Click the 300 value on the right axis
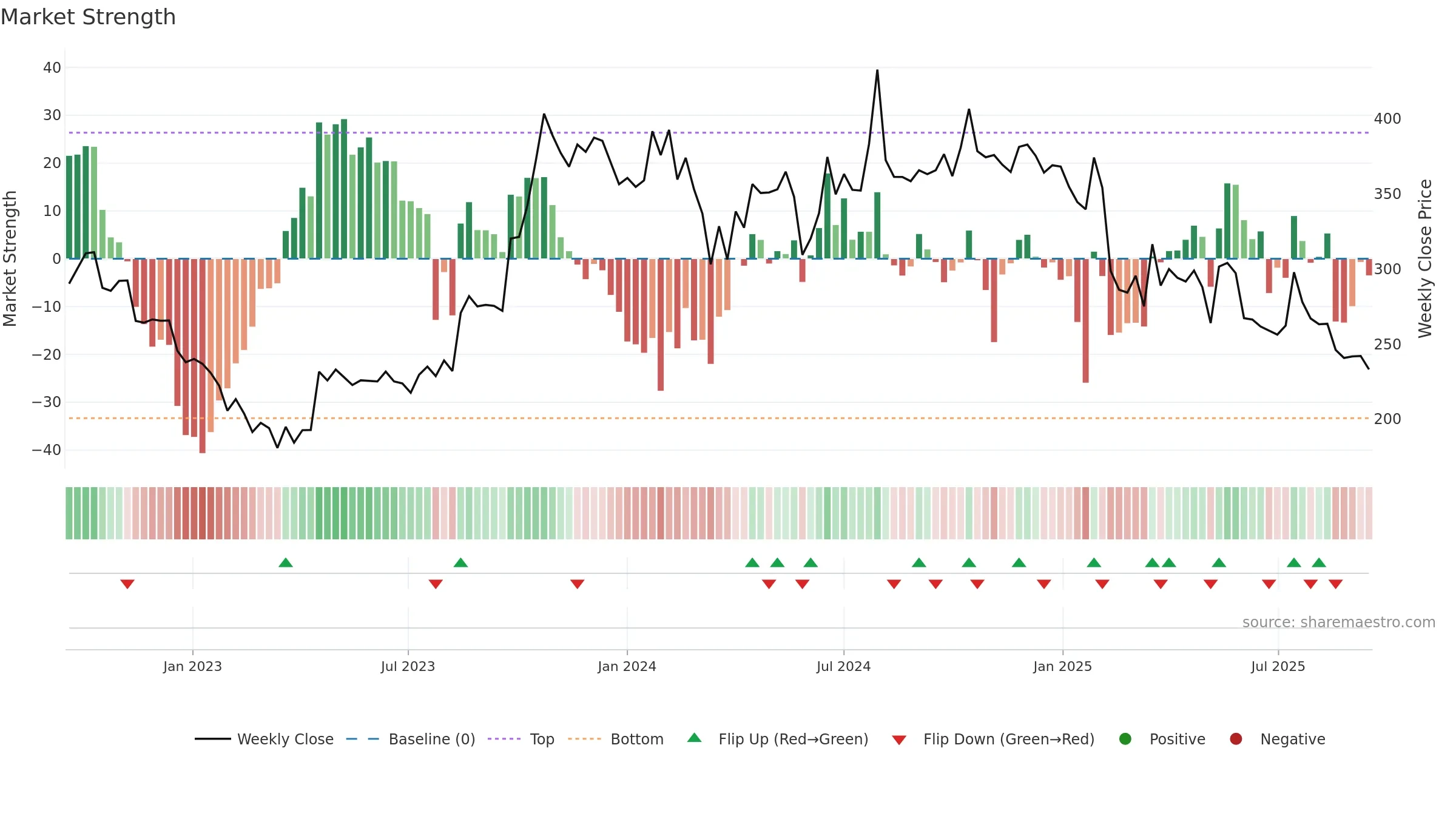The image size is (1456, 819). coord(1387,269)
